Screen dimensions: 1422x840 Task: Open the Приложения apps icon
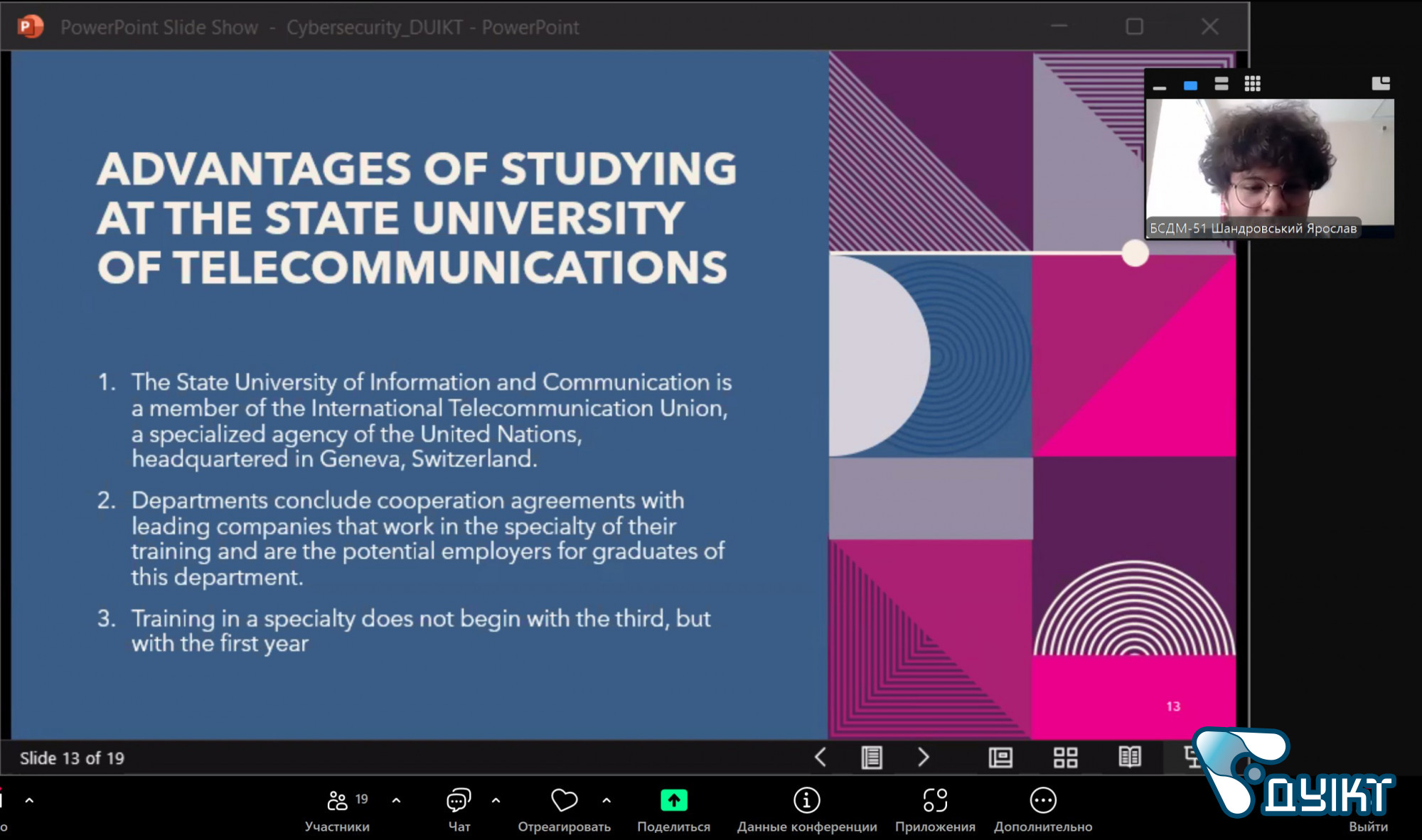[935, 801]
